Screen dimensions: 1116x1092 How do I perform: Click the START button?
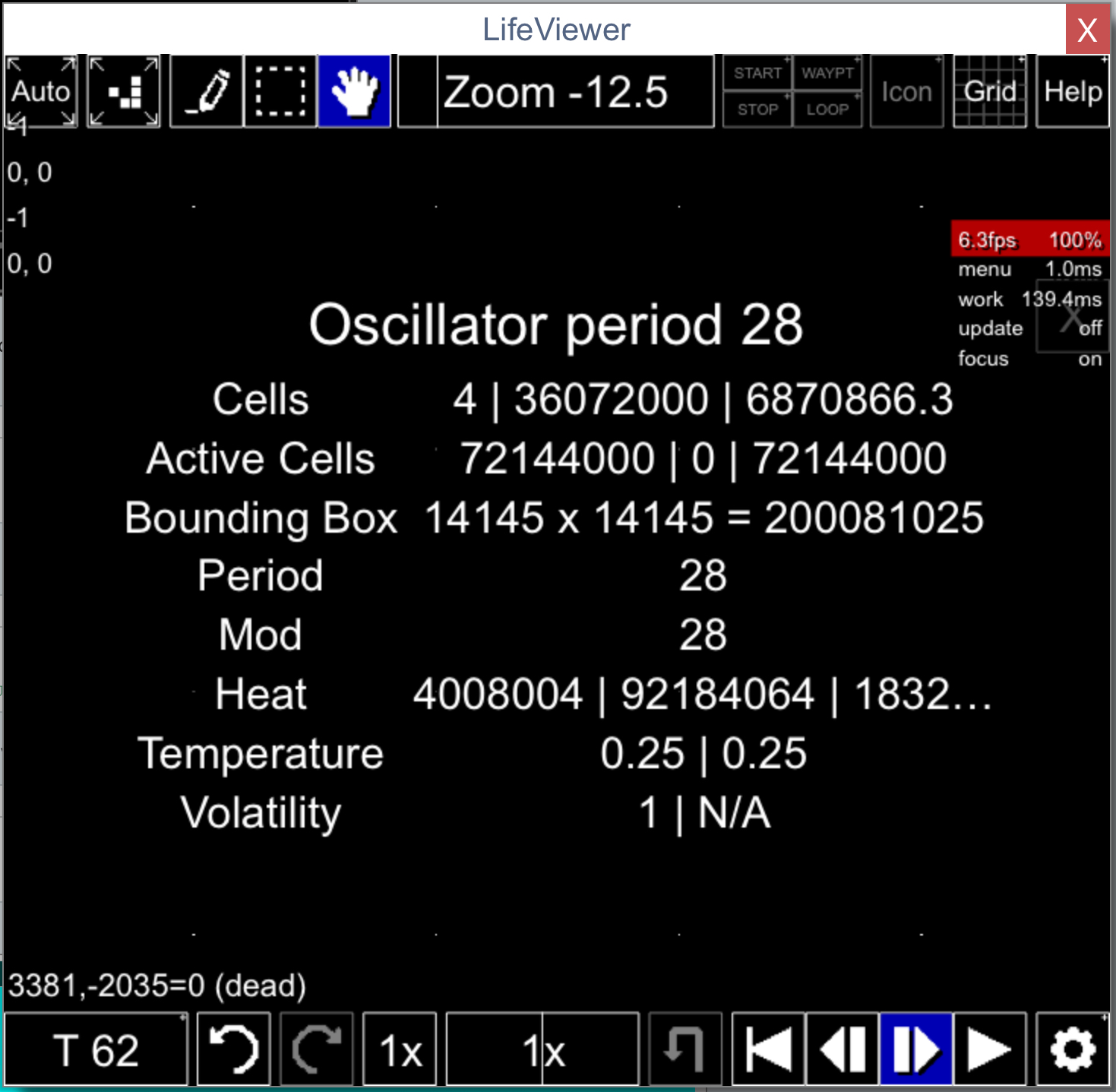757,73
